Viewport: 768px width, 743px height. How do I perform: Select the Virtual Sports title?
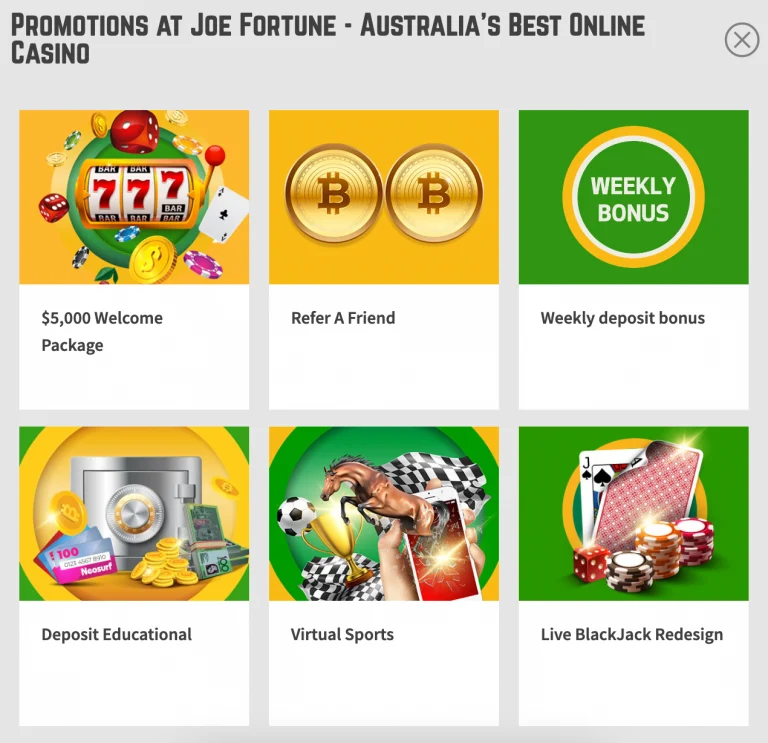pyautogui.click(x=342, y=635)
